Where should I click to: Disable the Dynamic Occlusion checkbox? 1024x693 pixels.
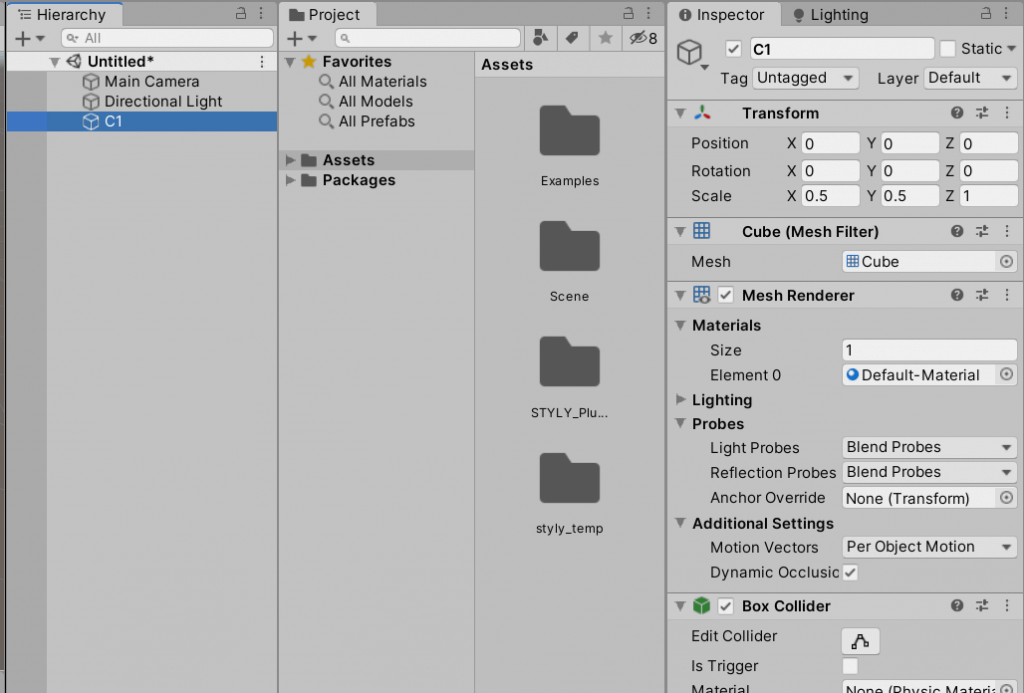[849, 572]
